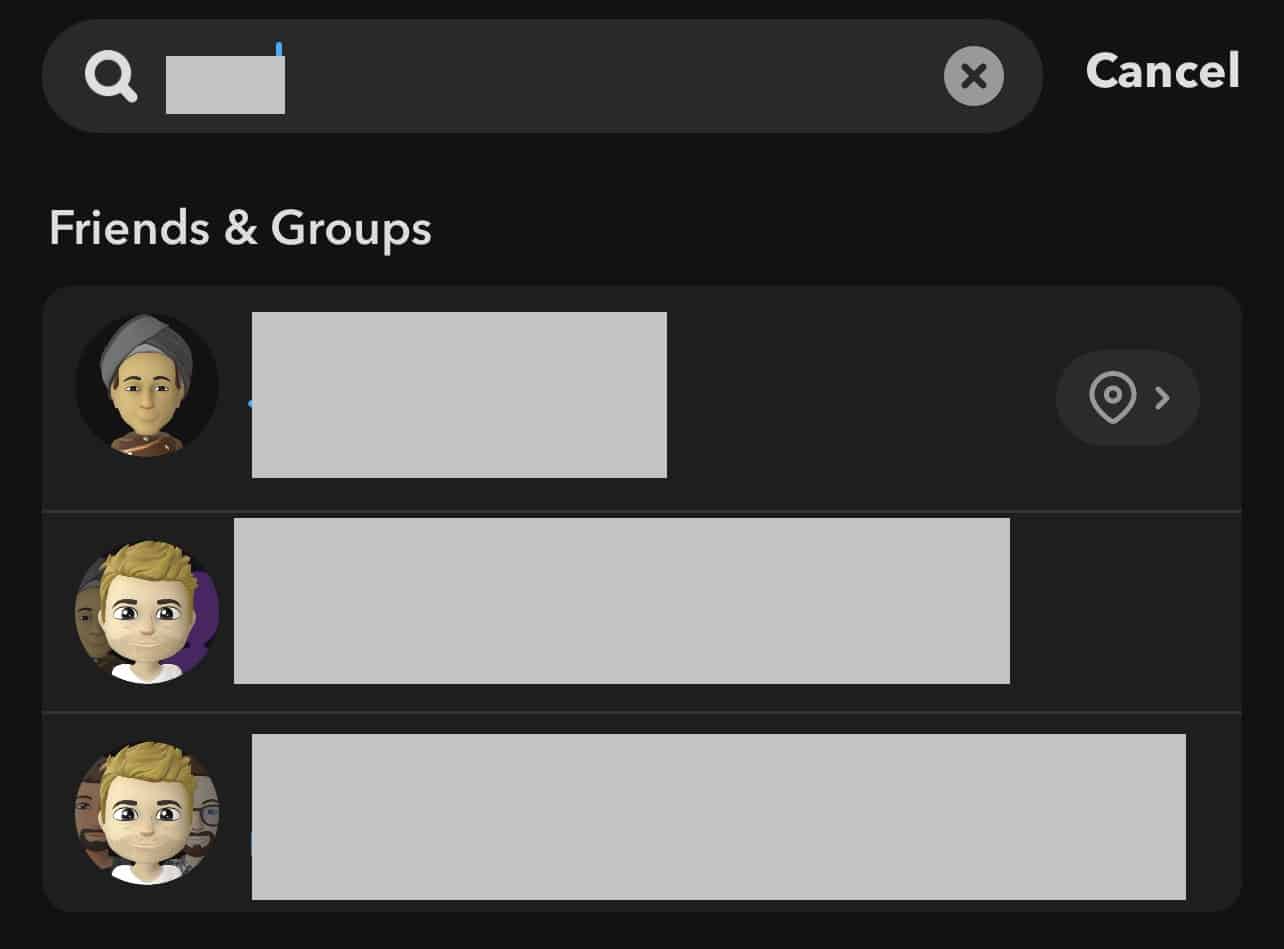Viewport: 1284px width, 949px height.
Task: Click the magnifying glass search icon
Action: click(x=111, y=76)
